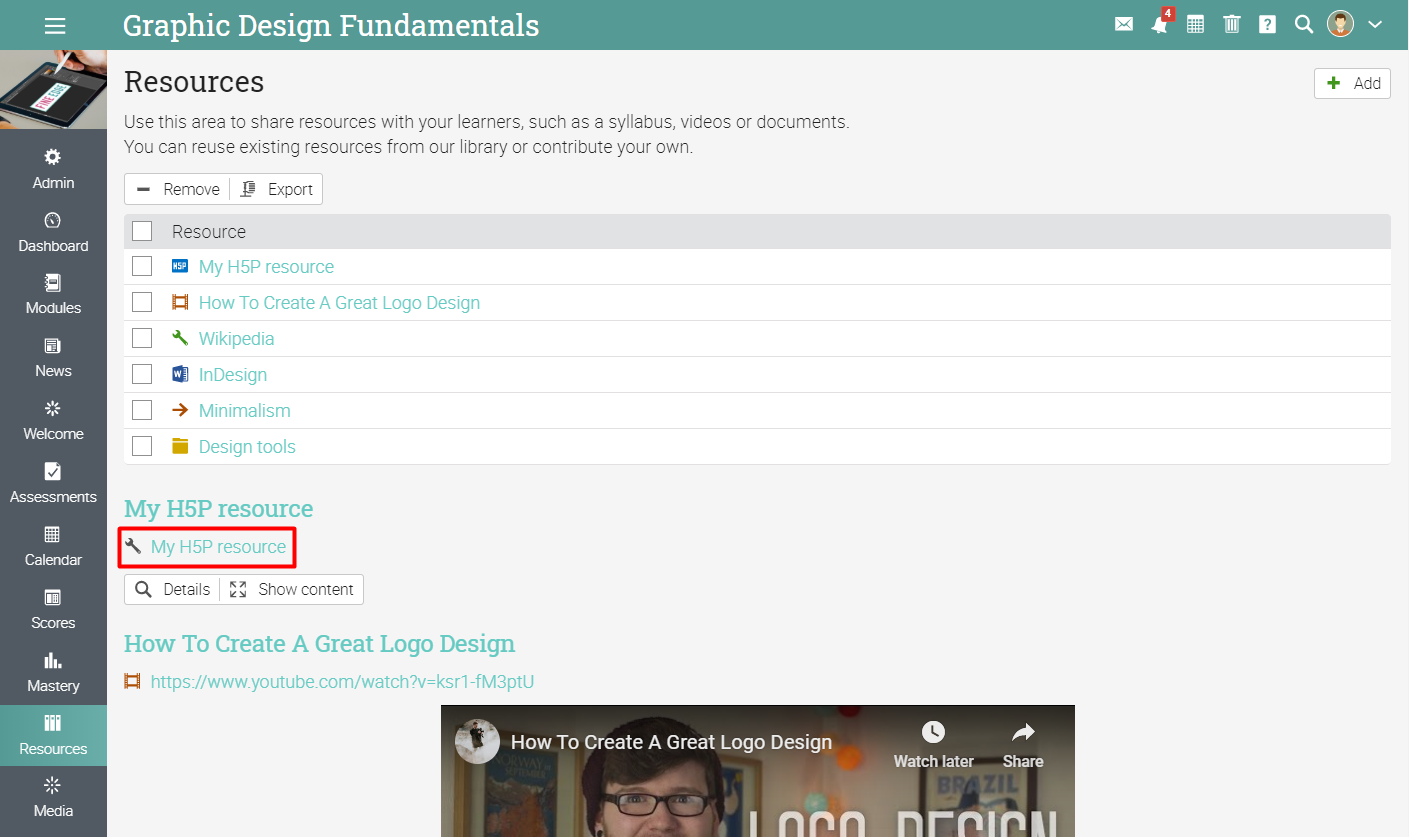
Task: Open the YouTube URL link
Action: (342, 682)
